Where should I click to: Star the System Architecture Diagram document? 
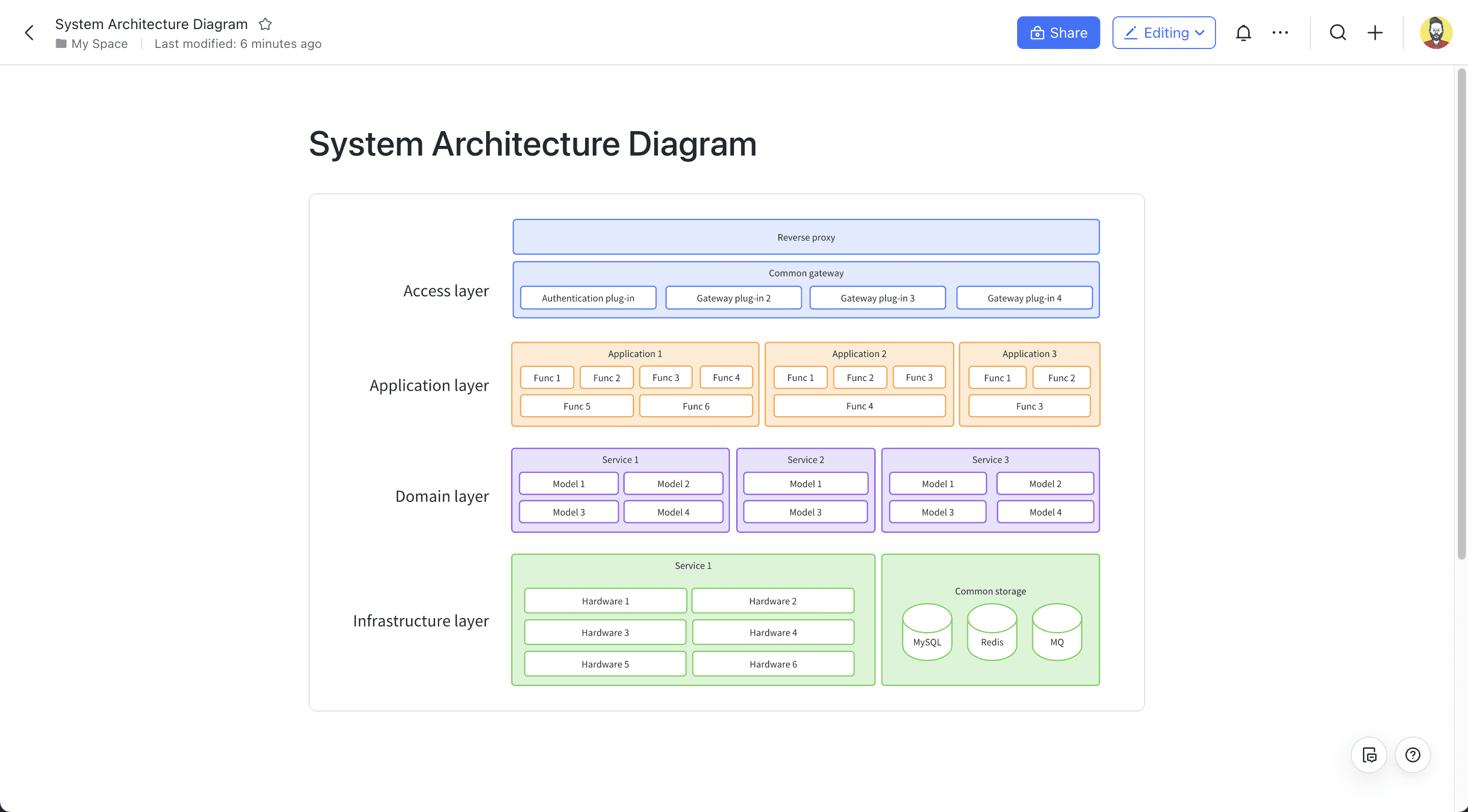click(266, 24)
